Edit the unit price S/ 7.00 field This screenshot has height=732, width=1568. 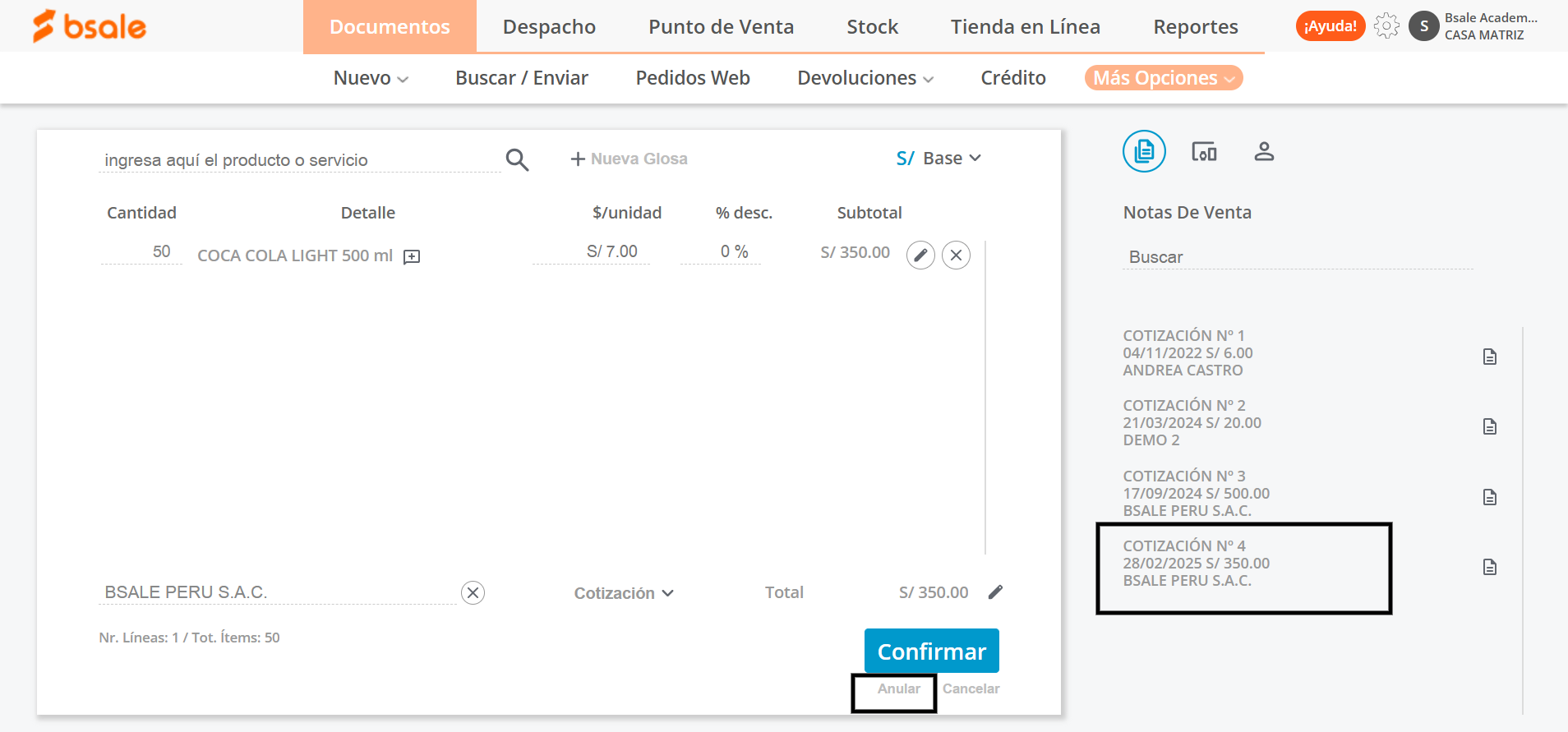(592, 252)
